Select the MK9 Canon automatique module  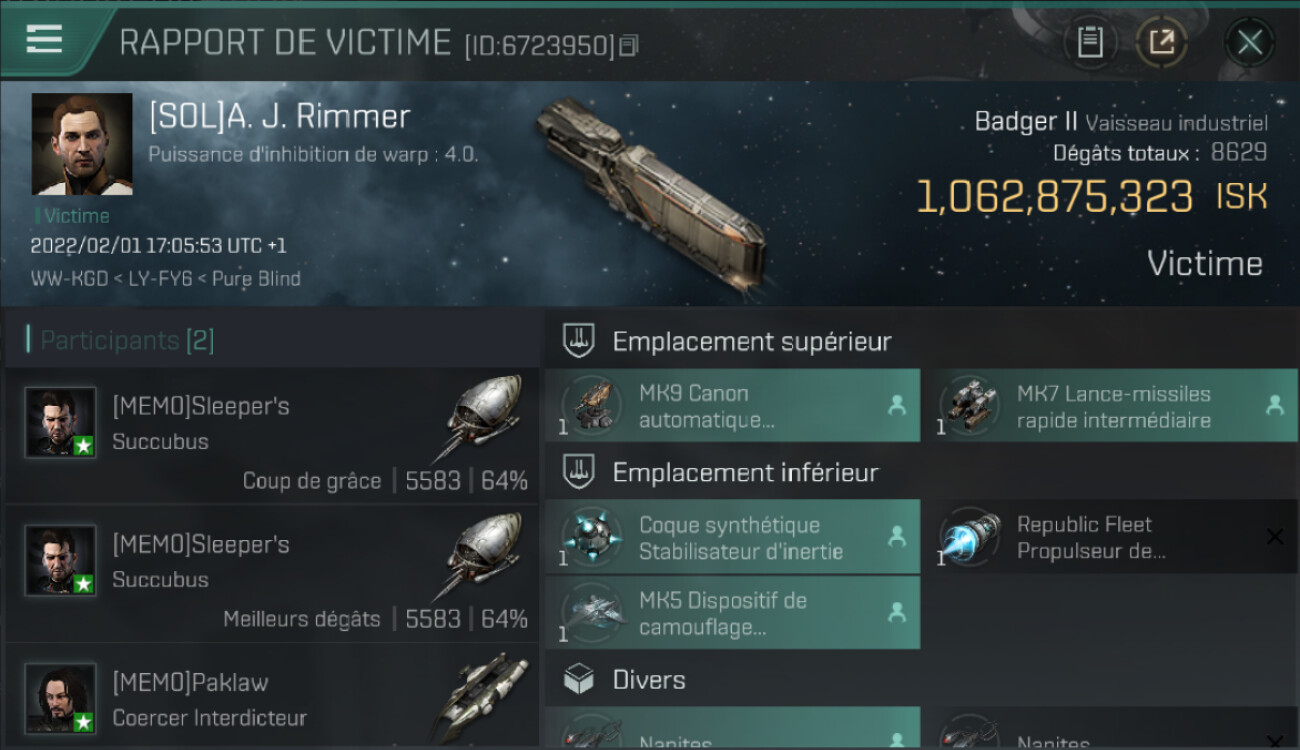coord(733,406)
